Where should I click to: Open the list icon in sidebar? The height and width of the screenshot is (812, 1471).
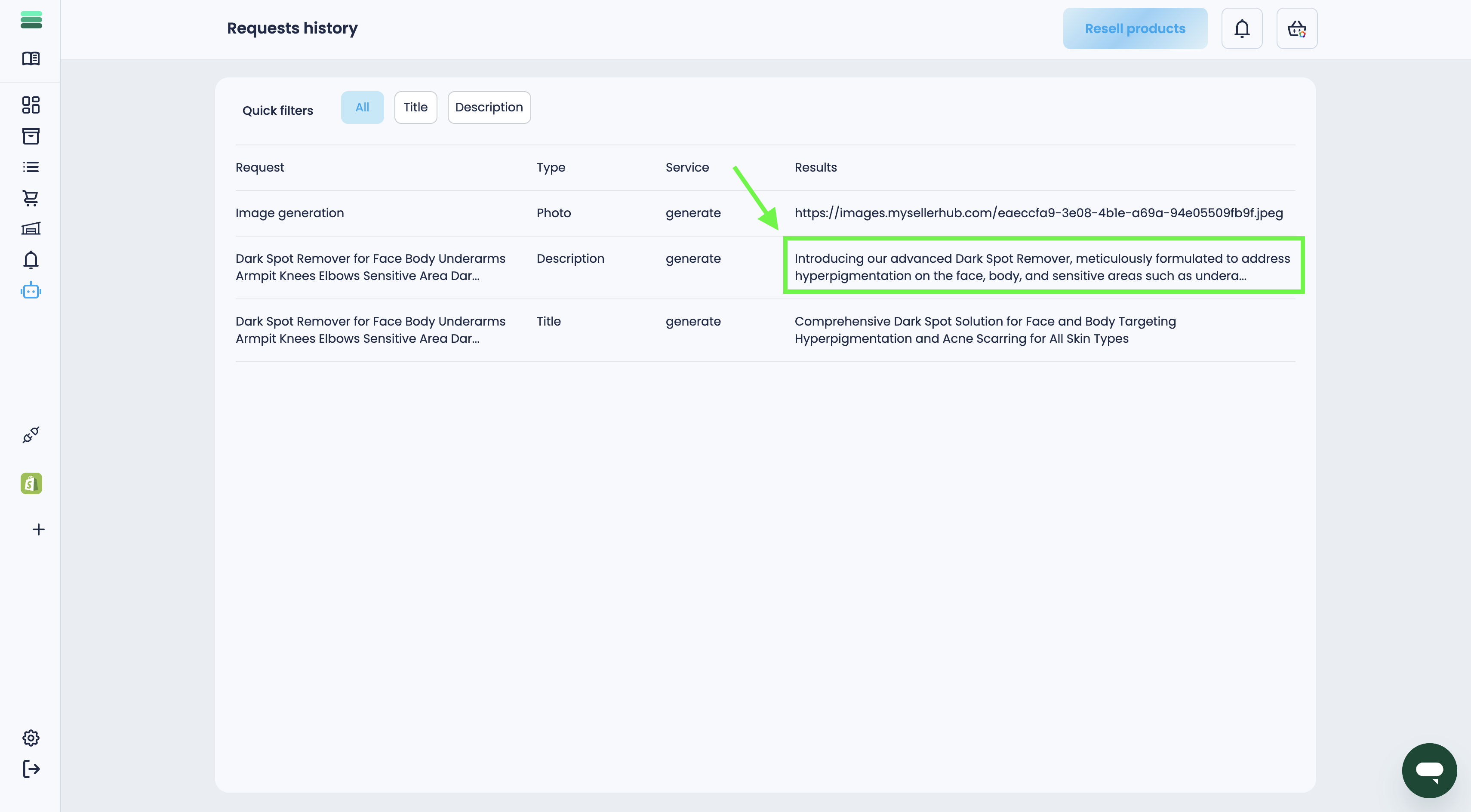pyautogui.click(x=31, y=167)
